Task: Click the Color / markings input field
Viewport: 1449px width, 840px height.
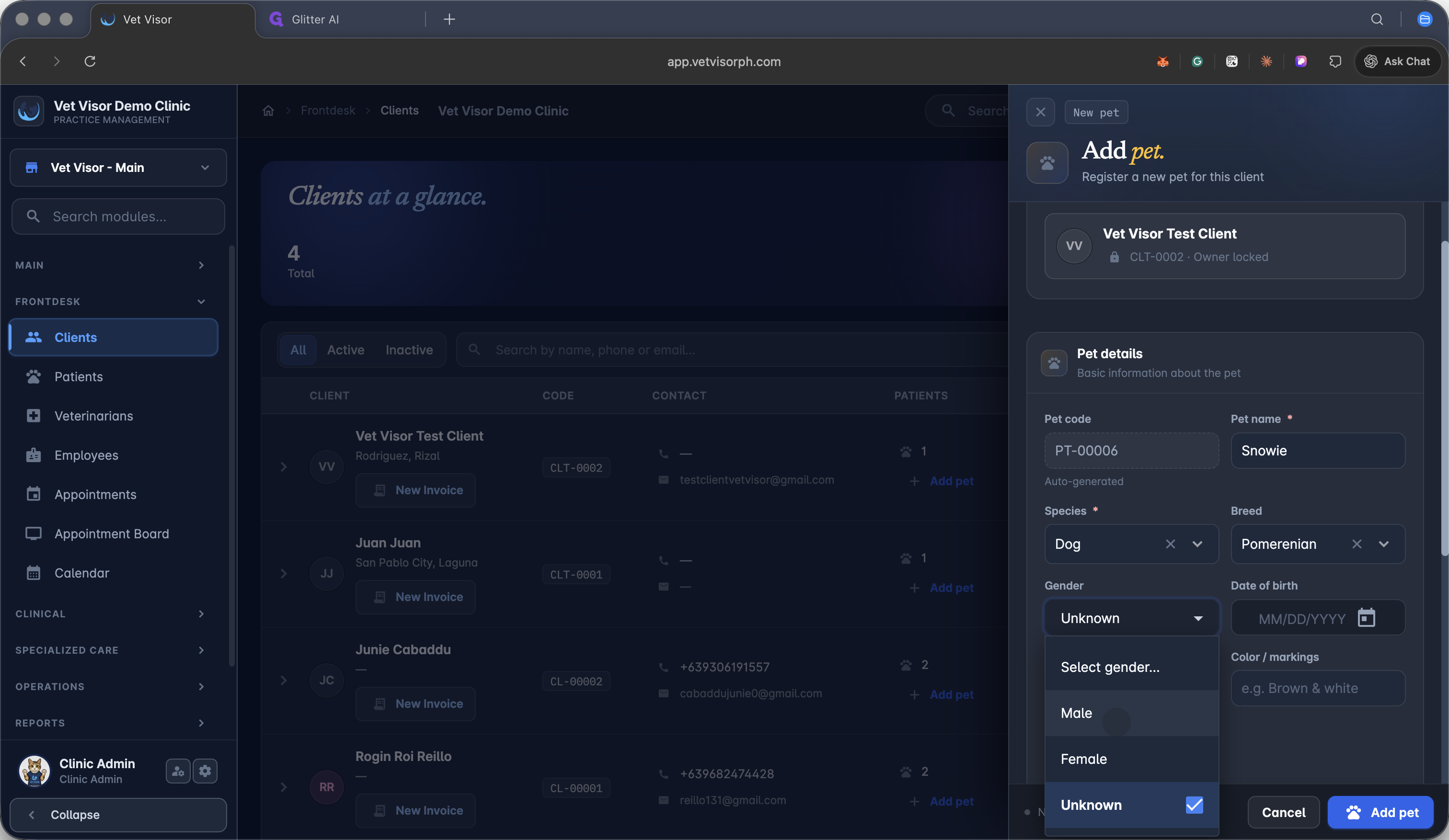Action: [1317, 688]
